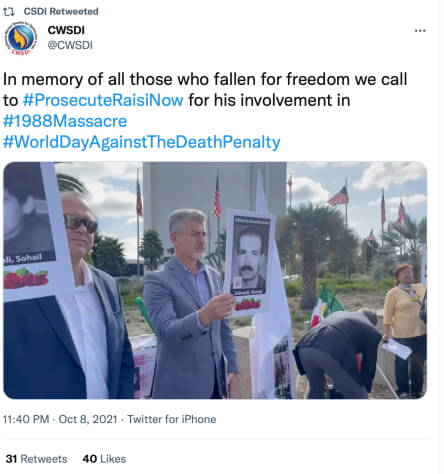Open the protest photo attached to tweet
The image size is (444, 474).
(215, 280)
